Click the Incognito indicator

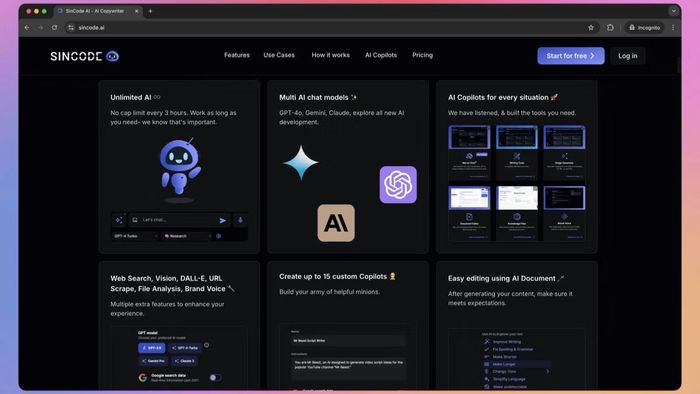click(644, 28)
